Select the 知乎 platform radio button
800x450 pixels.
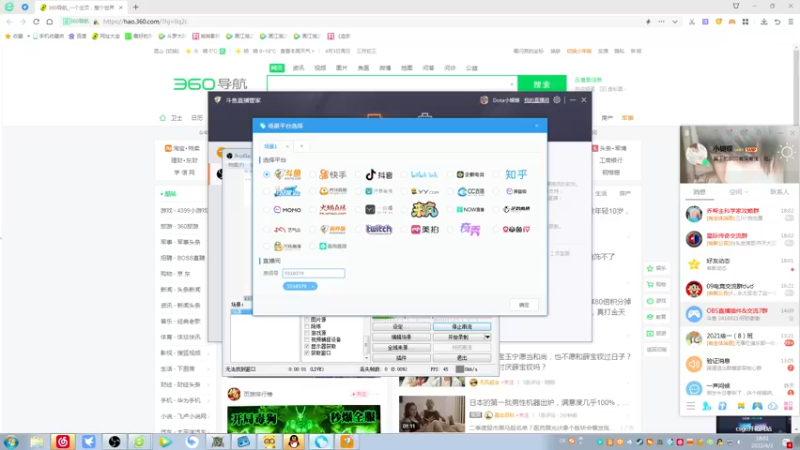[496, 174]
